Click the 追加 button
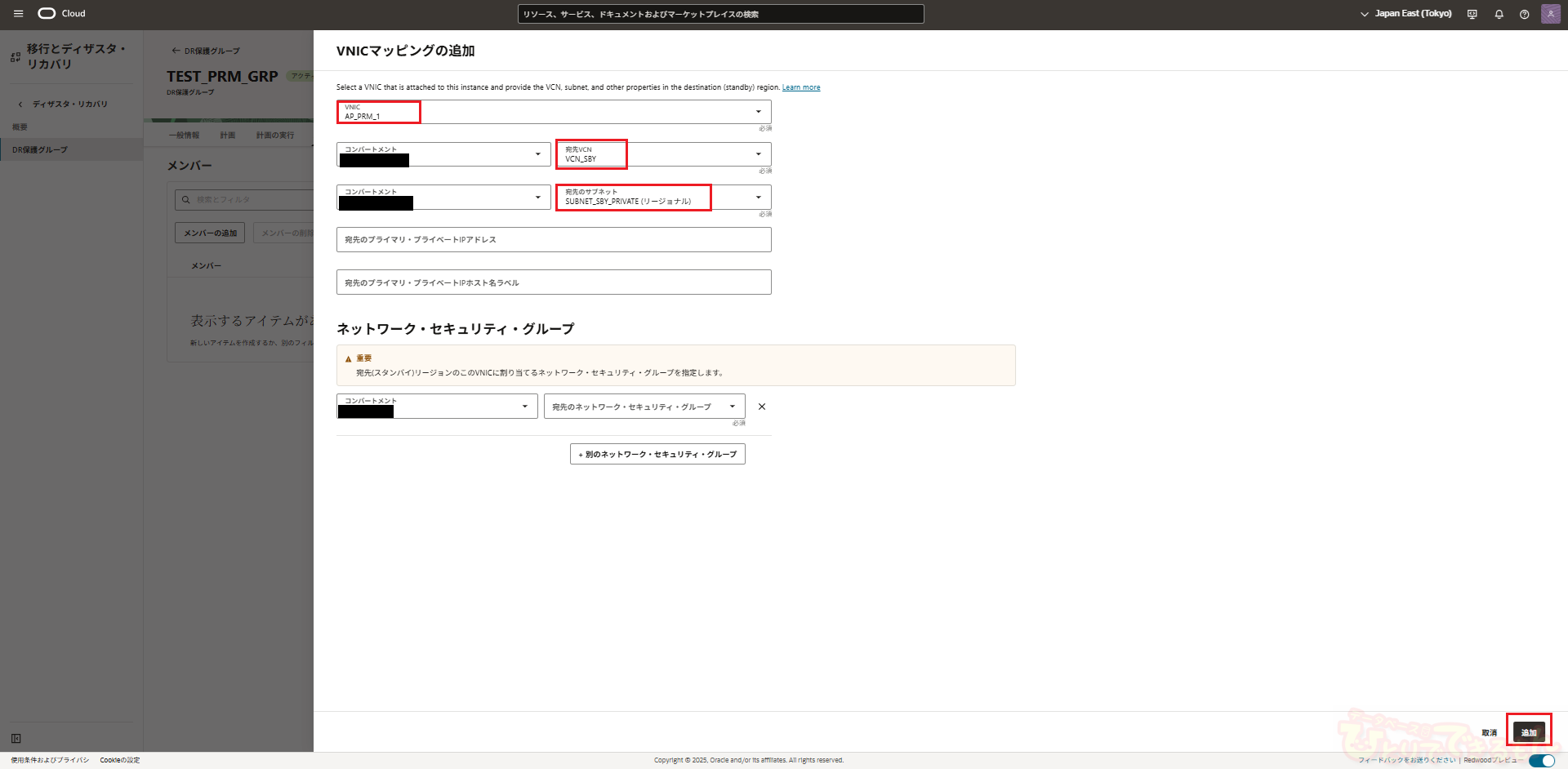Viewport: 1568px width, 769px height. coord(1528,732)
